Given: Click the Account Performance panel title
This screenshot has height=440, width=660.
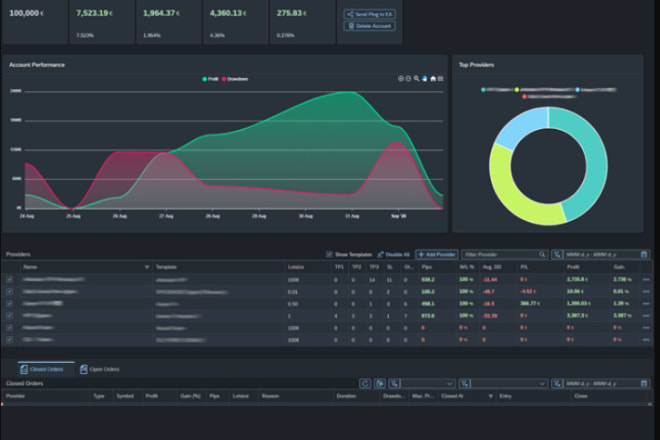Looking at the screenshot, I should 37,65.
